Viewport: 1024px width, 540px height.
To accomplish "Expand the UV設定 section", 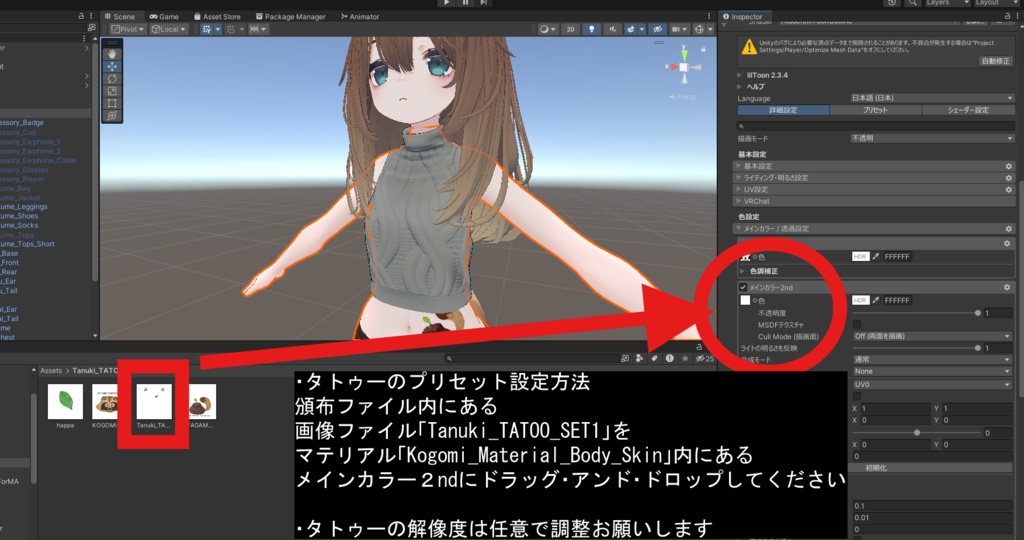I will pyautogui.click(x=875, y=189).
